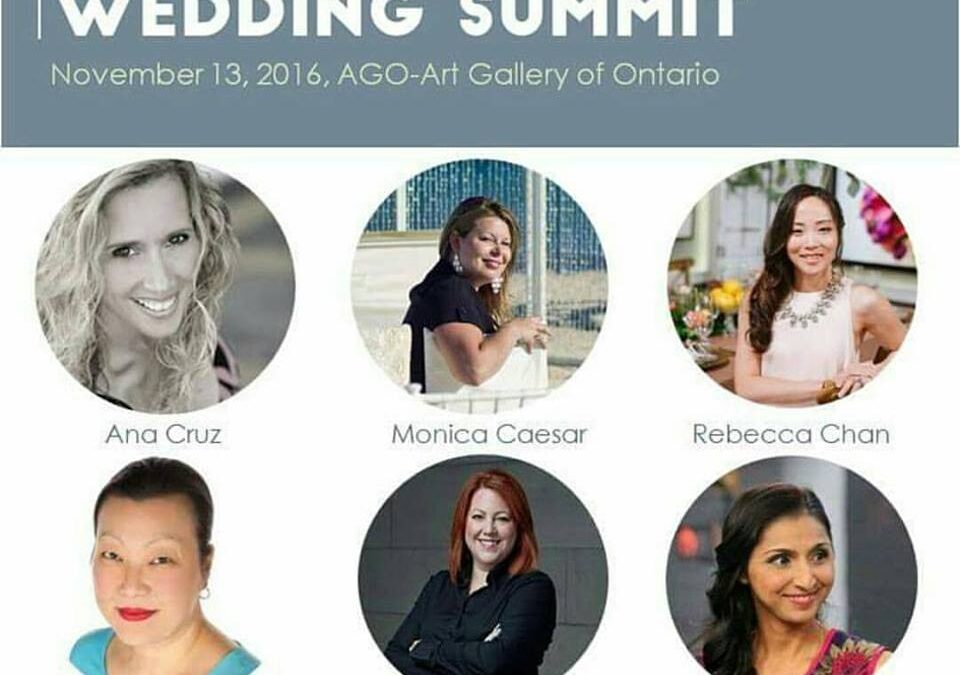Click the yellow flowers in Rebecca Chan's photo
The image size is (960, 675).
pyautogui.click(x=727, y=297)
